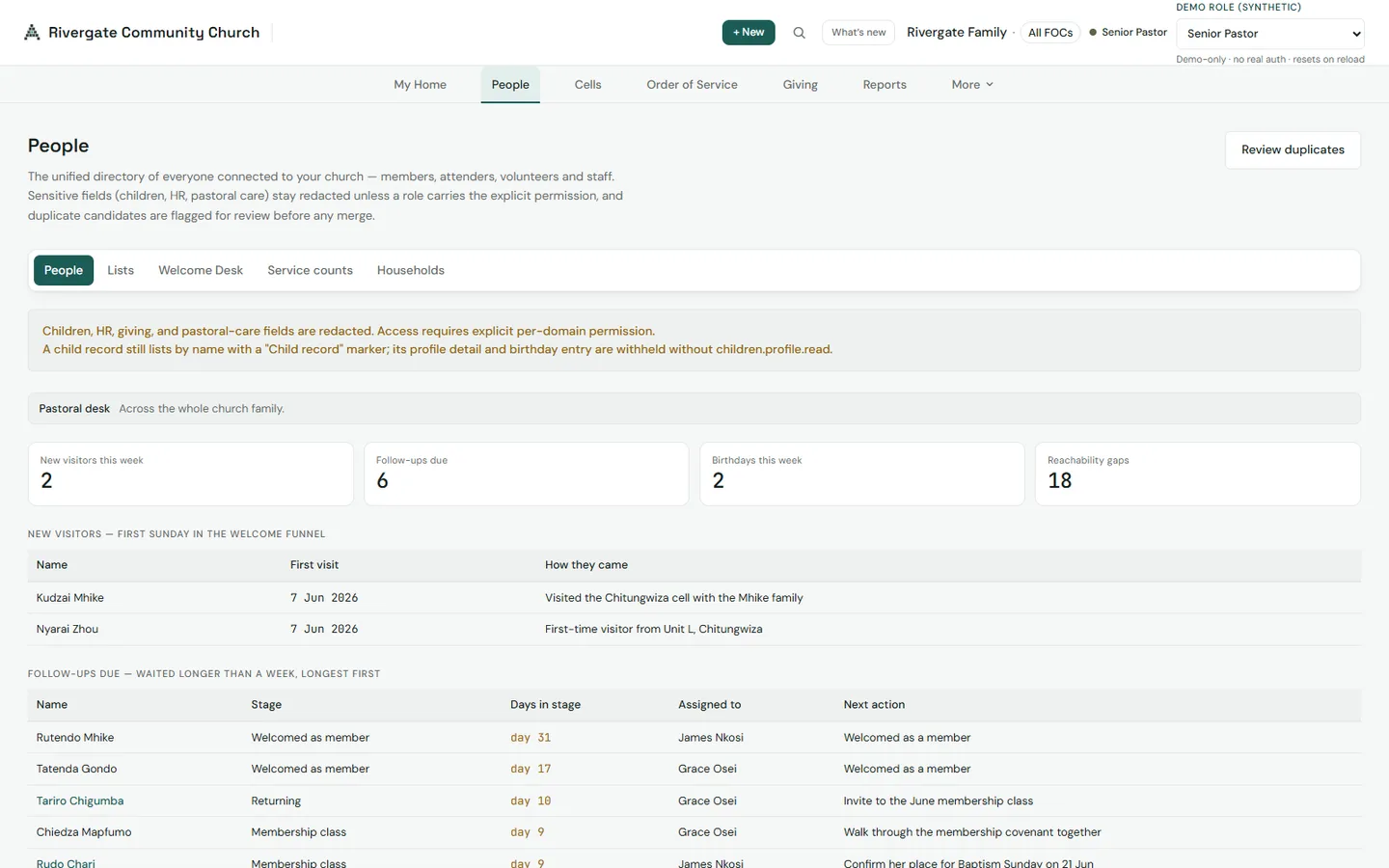The image size is (1389, 868).
Task: Open the Cells section
Action: tap(587, 85)
